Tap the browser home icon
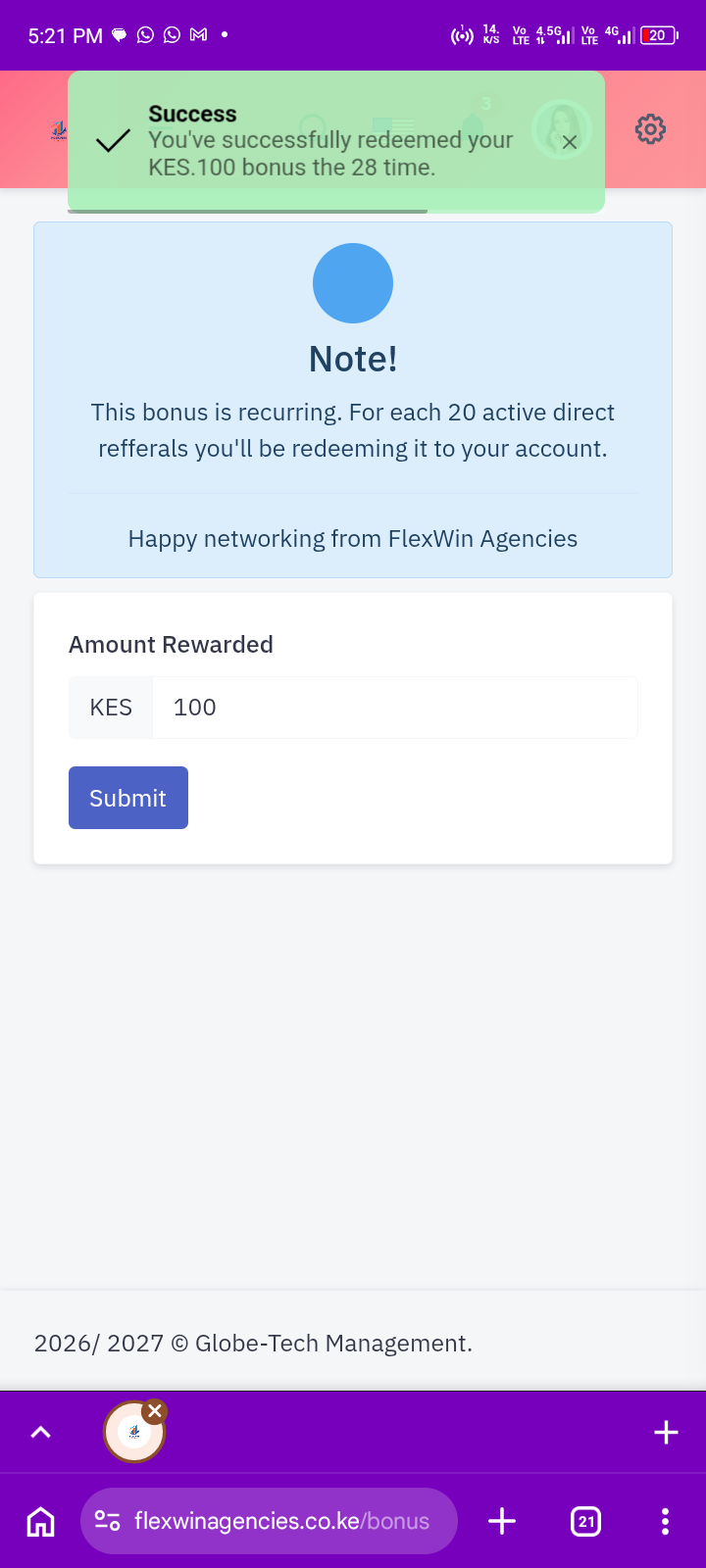706x1568 pixels. [40, 1521]
